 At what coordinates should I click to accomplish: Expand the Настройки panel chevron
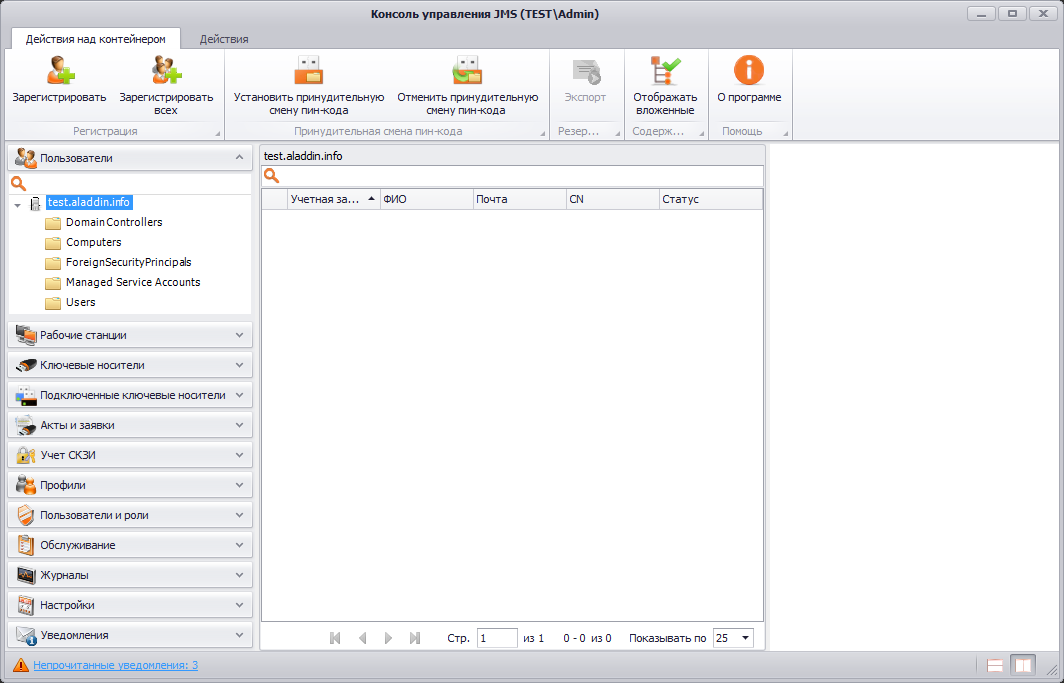point(240,605)
